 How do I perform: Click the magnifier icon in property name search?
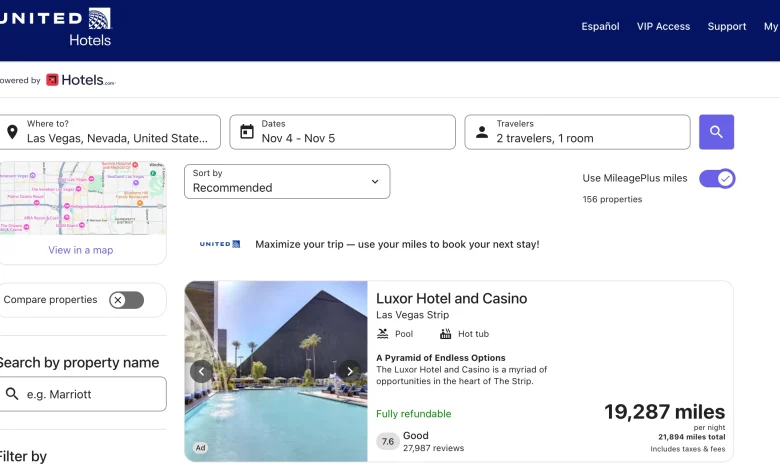click(12, 394)
